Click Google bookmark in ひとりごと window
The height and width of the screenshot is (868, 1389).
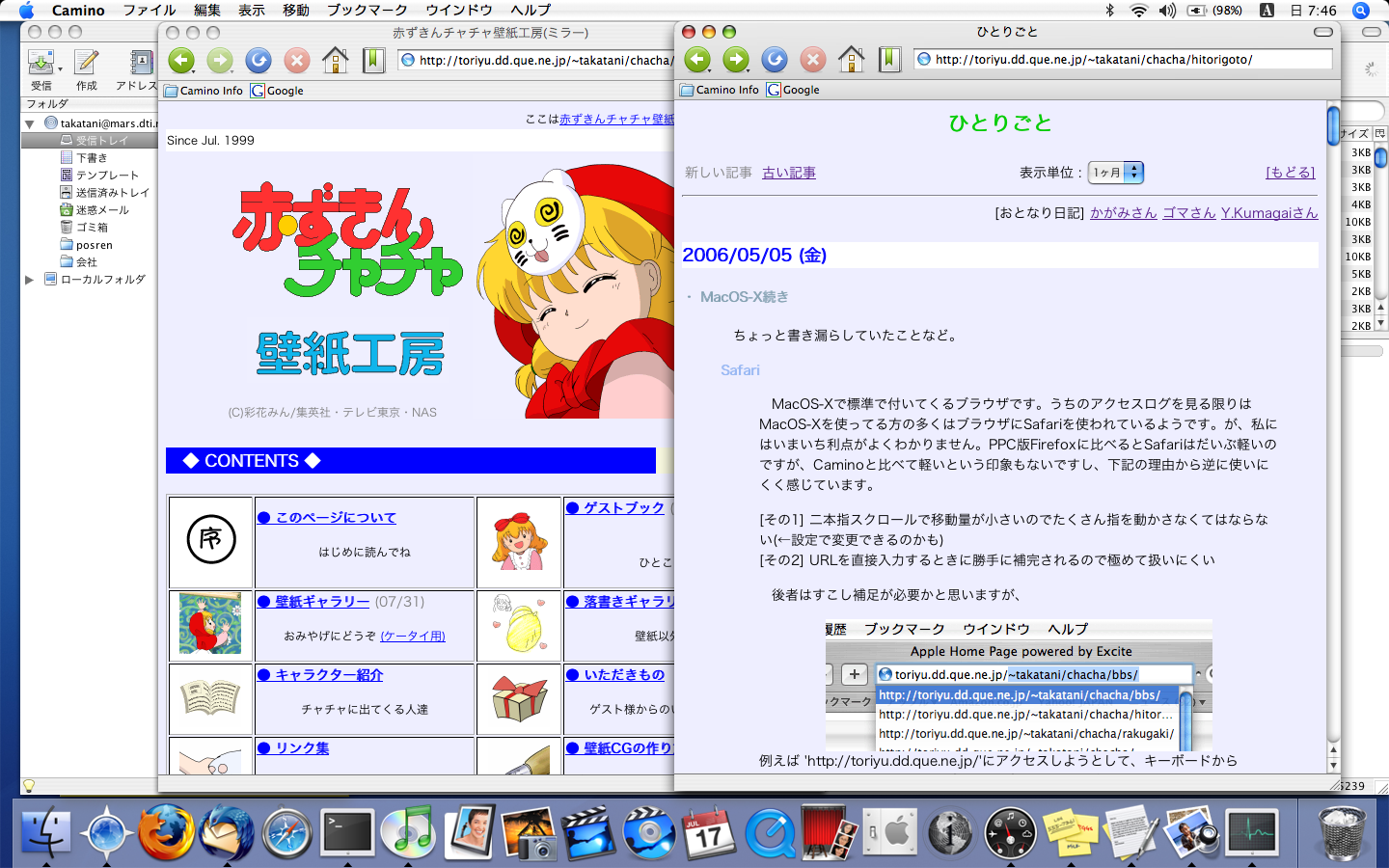tap(793, 90)
